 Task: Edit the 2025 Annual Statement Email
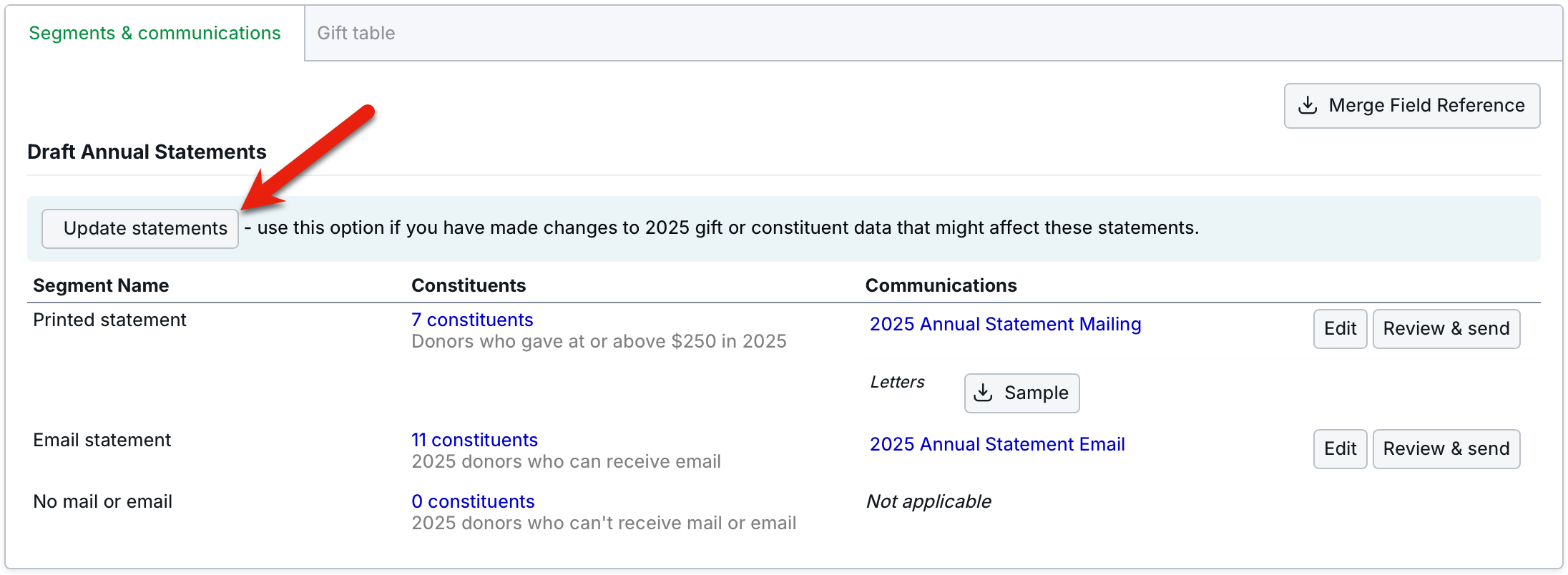[1339, 449]
